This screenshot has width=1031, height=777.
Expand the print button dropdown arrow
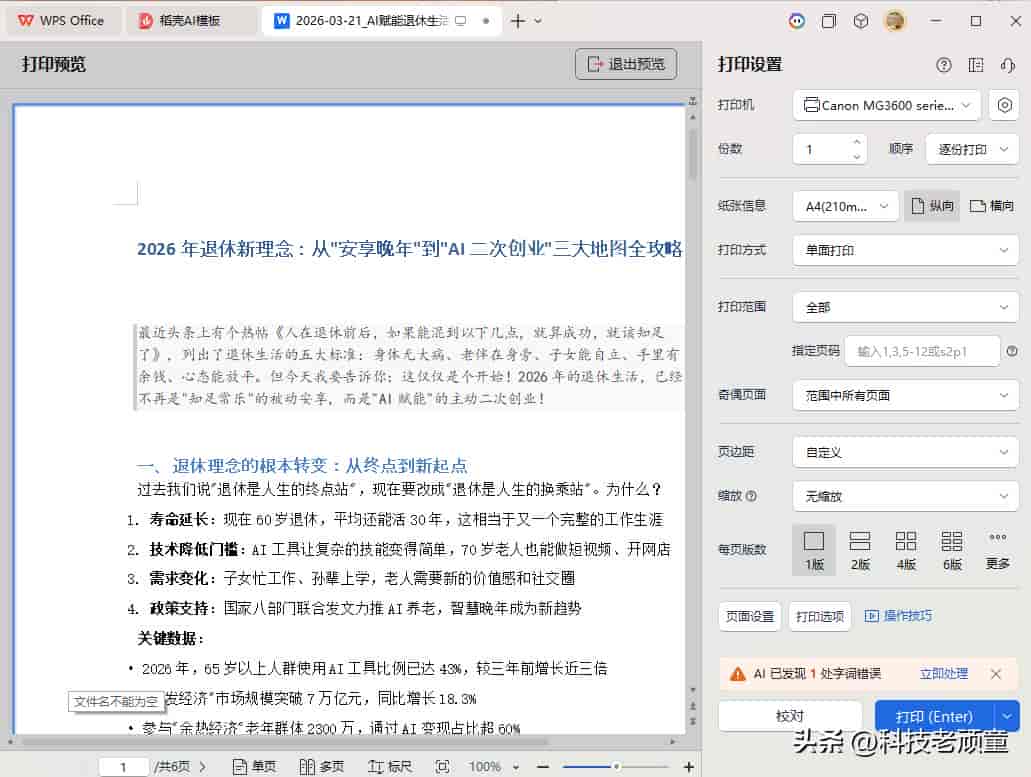(1007, 717)
